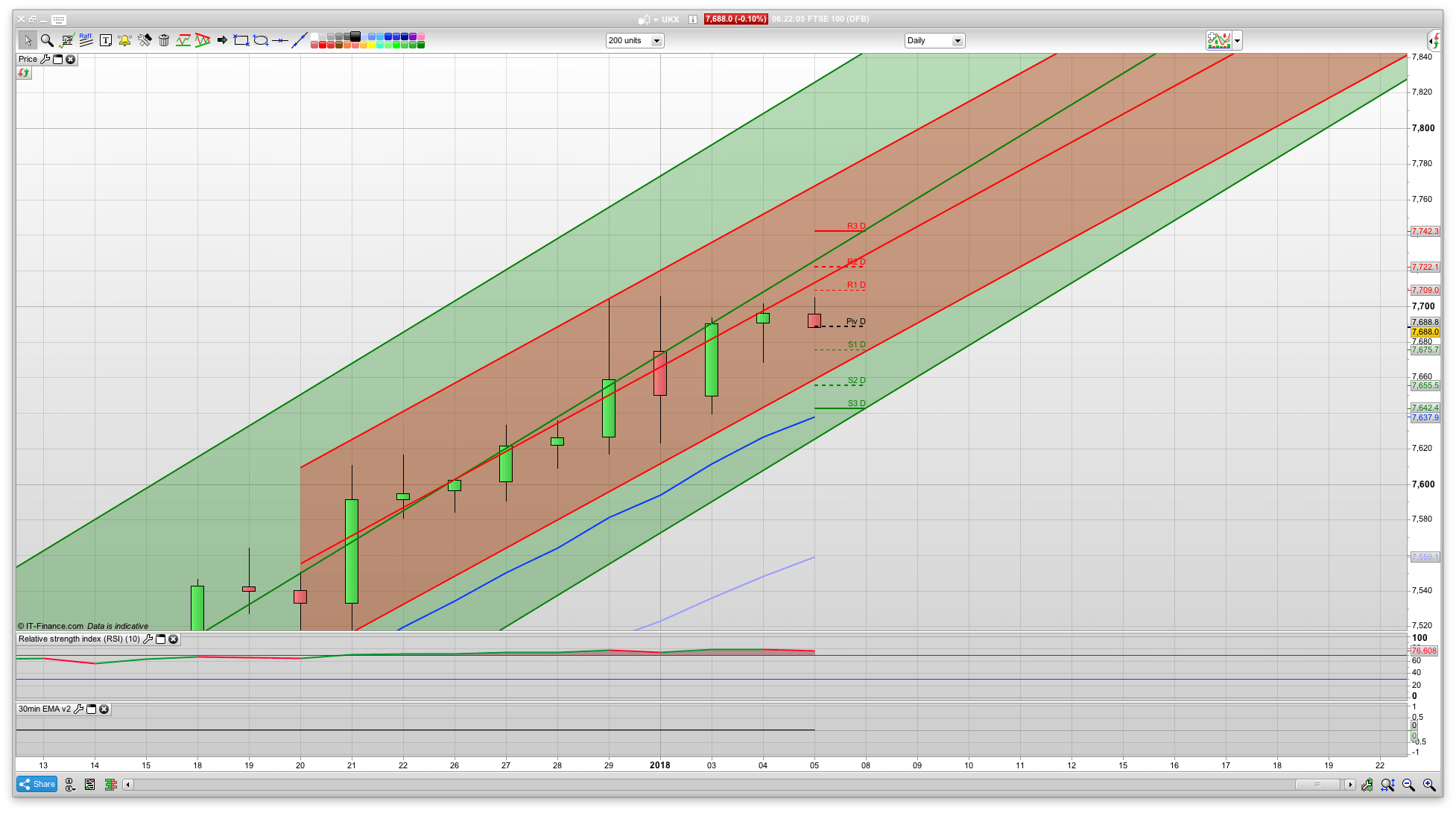1456x813 pixels.
Task: Open candlestick chart settings wrench
Action: (1367, 784)
